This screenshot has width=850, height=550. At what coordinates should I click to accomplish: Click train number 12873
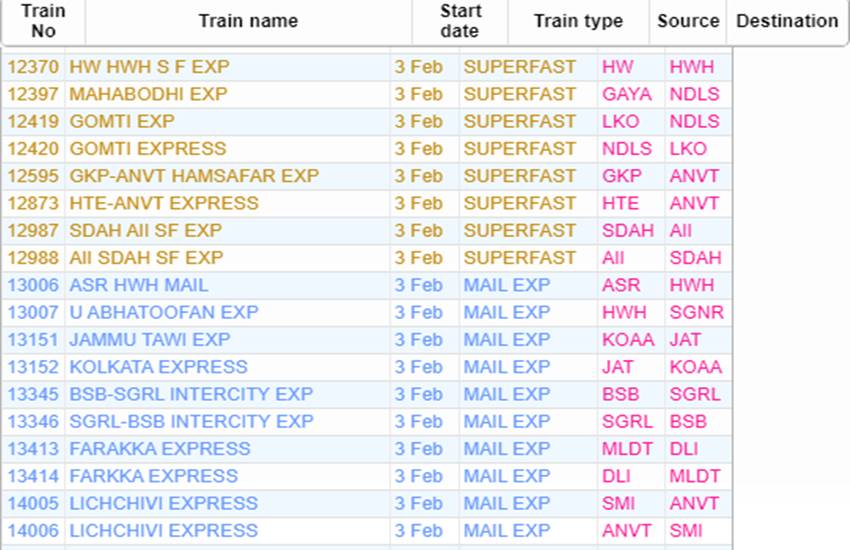[x=33, y=203]
